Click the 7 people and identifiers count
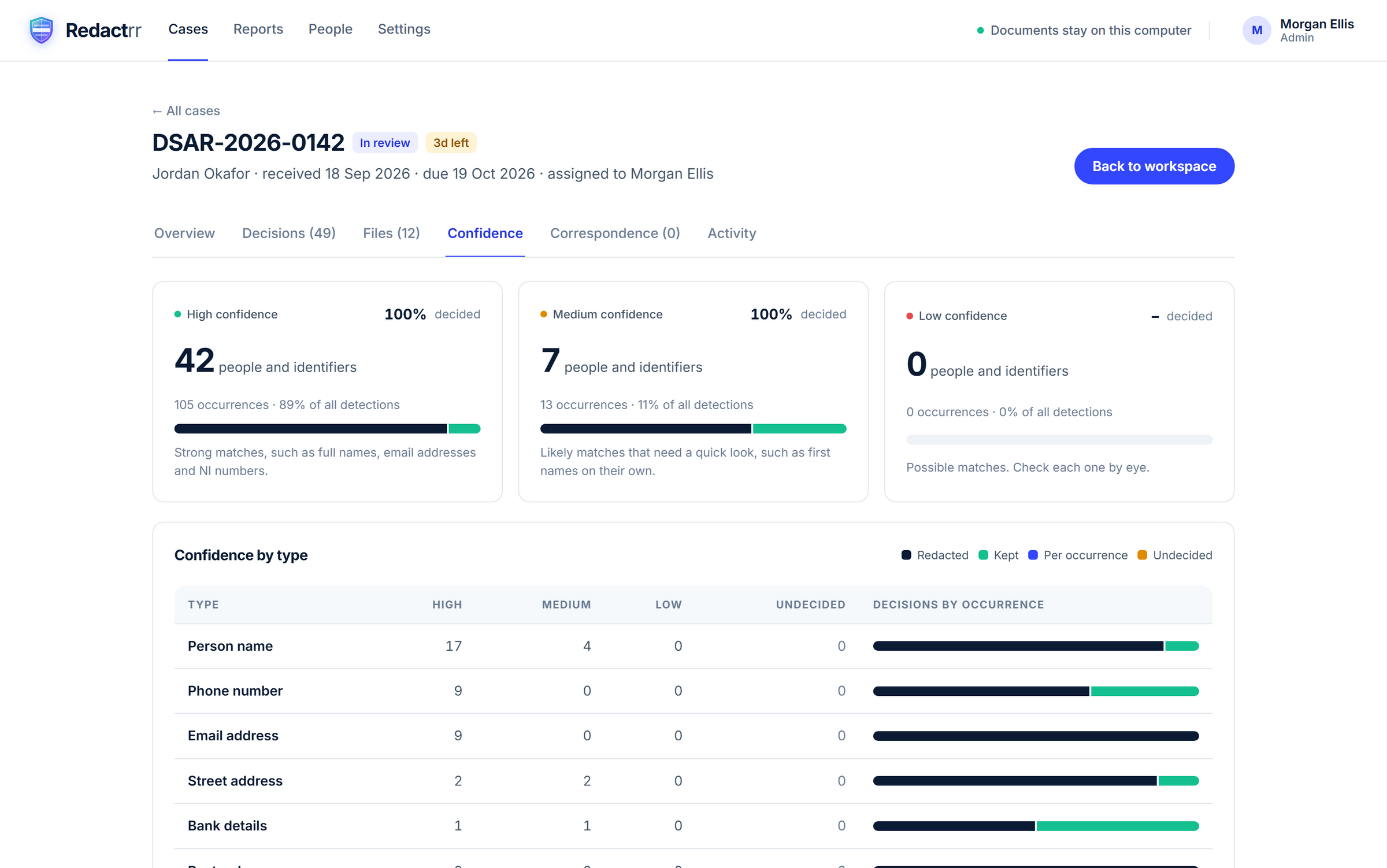Viewport: 1387px width, 868px height. pos(621,361)
